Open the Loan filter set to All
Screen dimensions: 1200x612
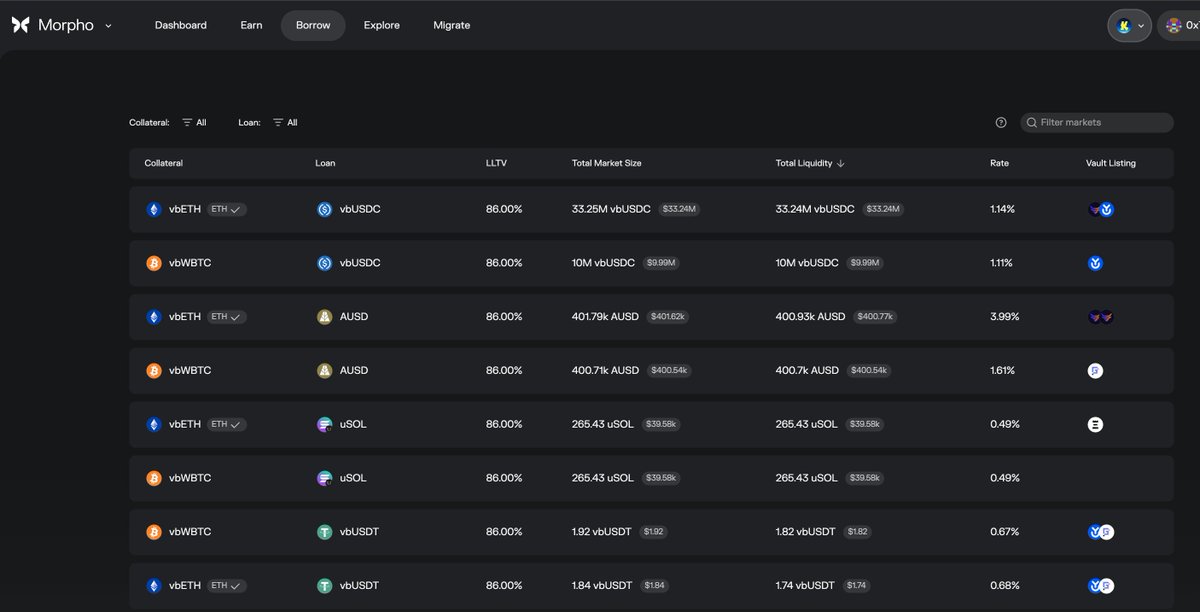285,122
